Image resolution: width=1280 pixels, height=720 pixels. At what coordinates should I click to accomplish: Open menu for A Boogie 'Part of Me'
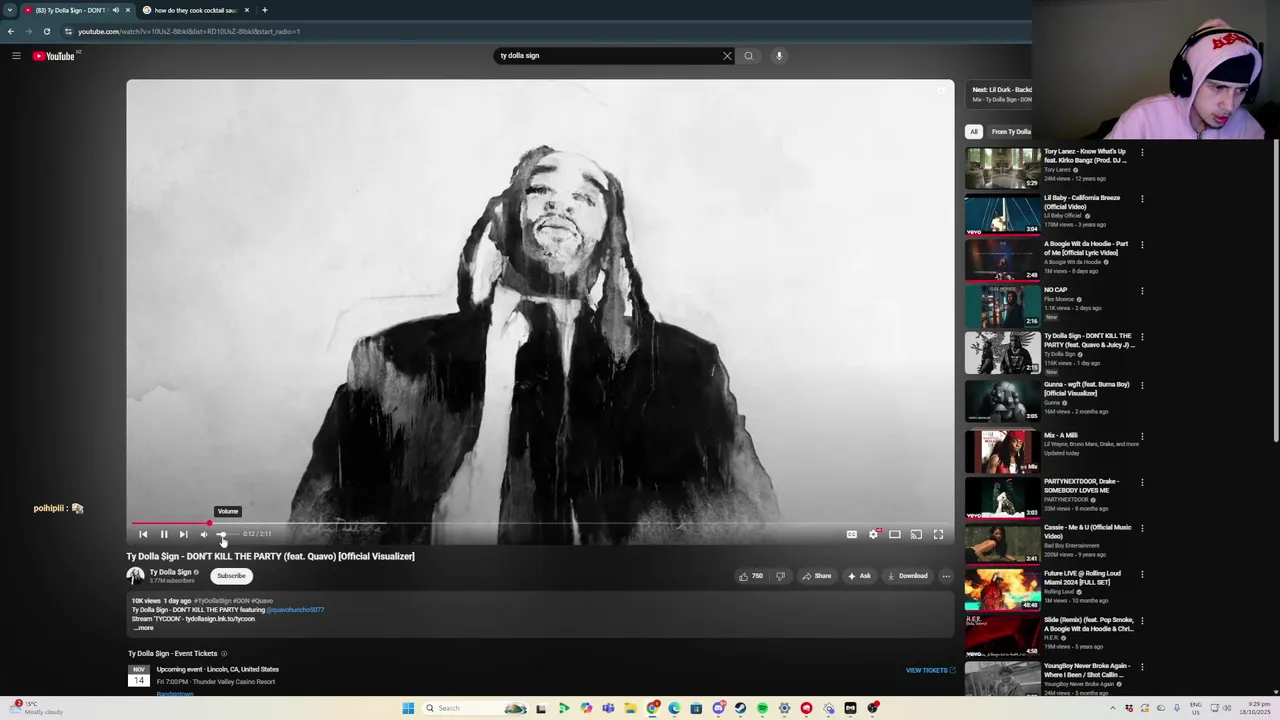point(1142,245)
